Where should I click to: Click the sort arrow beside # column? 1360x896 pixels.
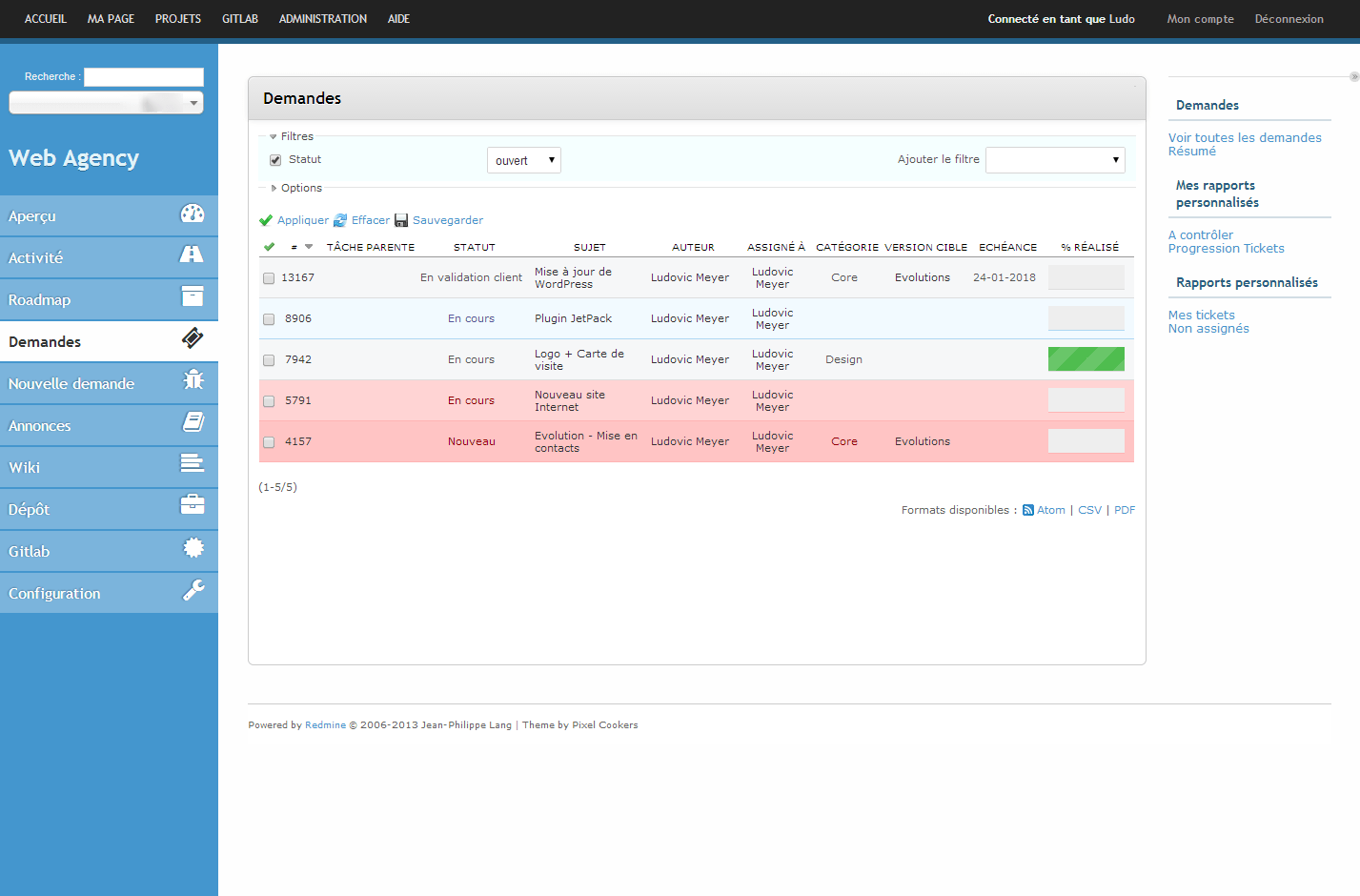(x=309, y=248)
